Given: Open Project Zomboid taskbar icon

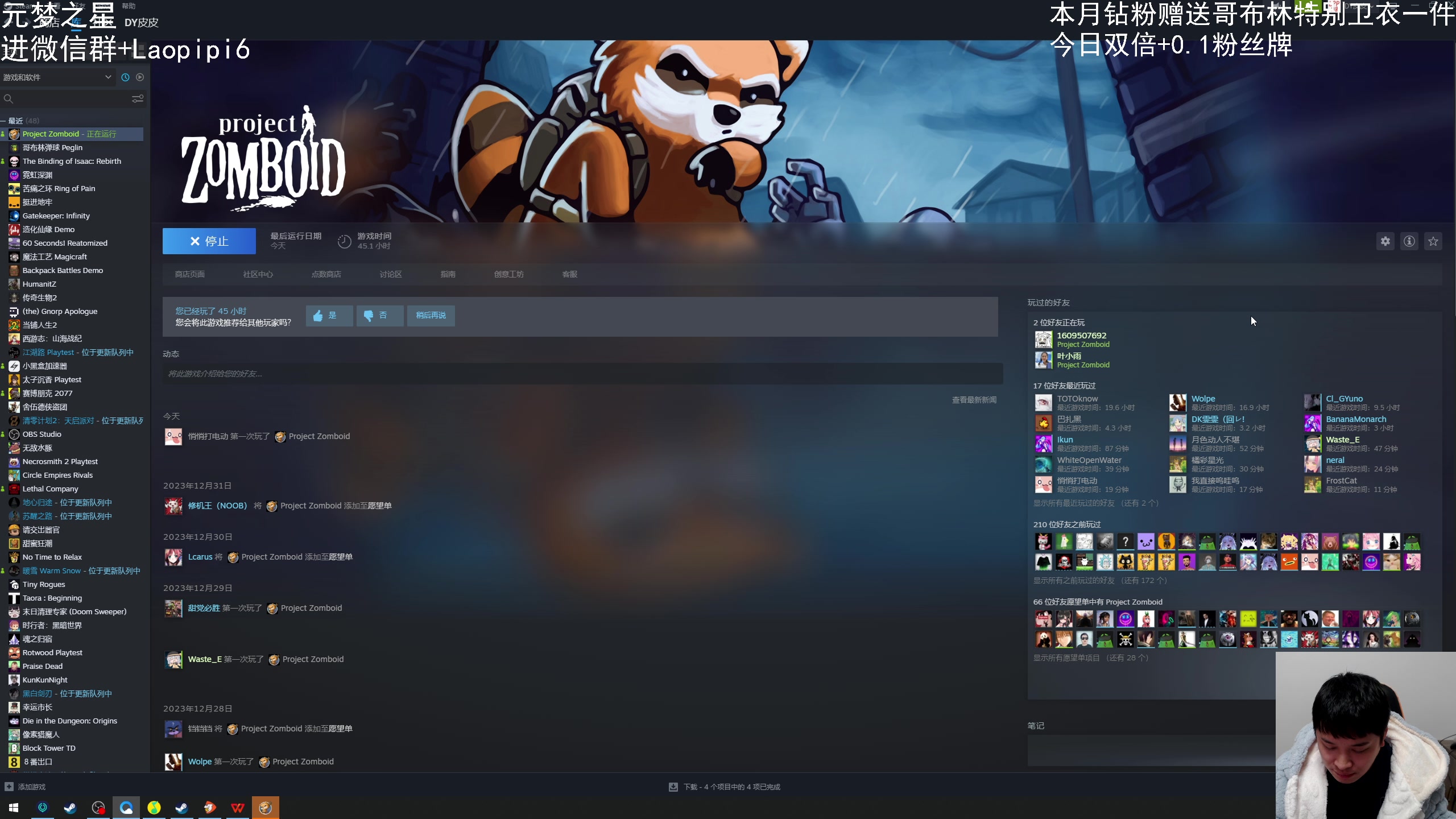Looking at the screenshot, I should (266, 808).
